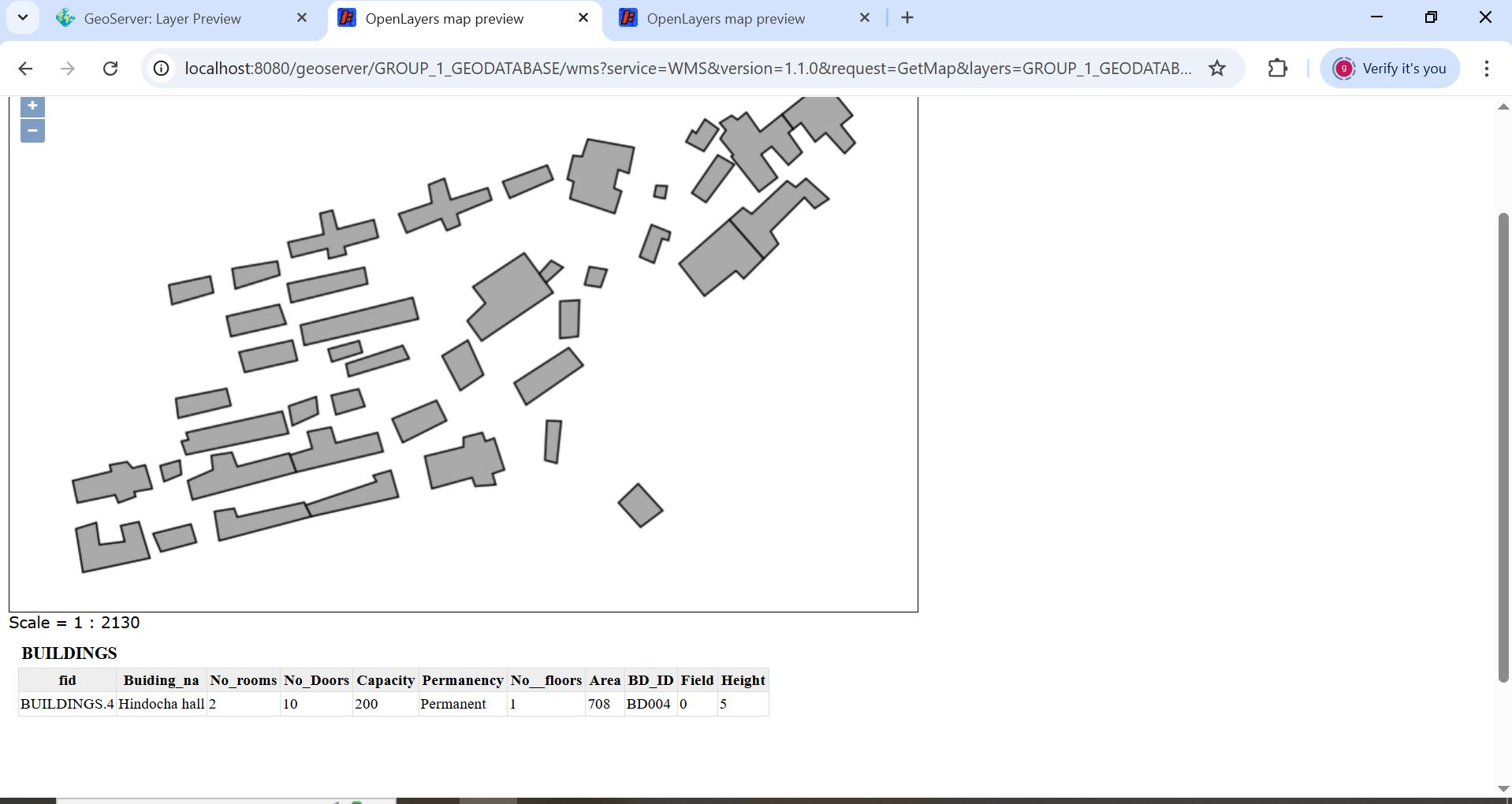The height and width of the screenshot is (804, 1512).
Task: Click the 'Scale = 1 : 2130' text
Action: pos(74,623)
